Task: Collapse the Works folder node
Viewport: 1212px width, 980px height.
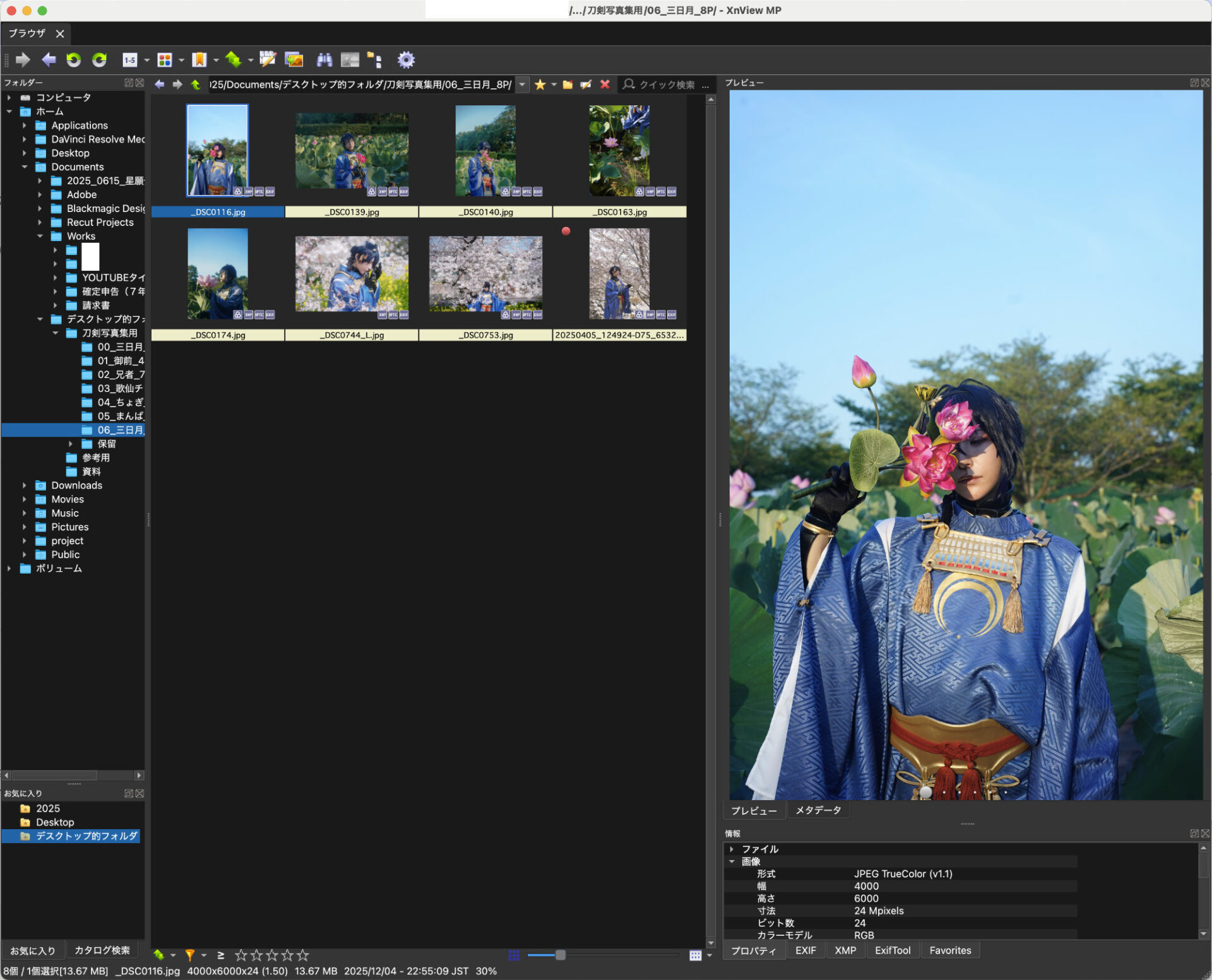Action: (40, 236)
